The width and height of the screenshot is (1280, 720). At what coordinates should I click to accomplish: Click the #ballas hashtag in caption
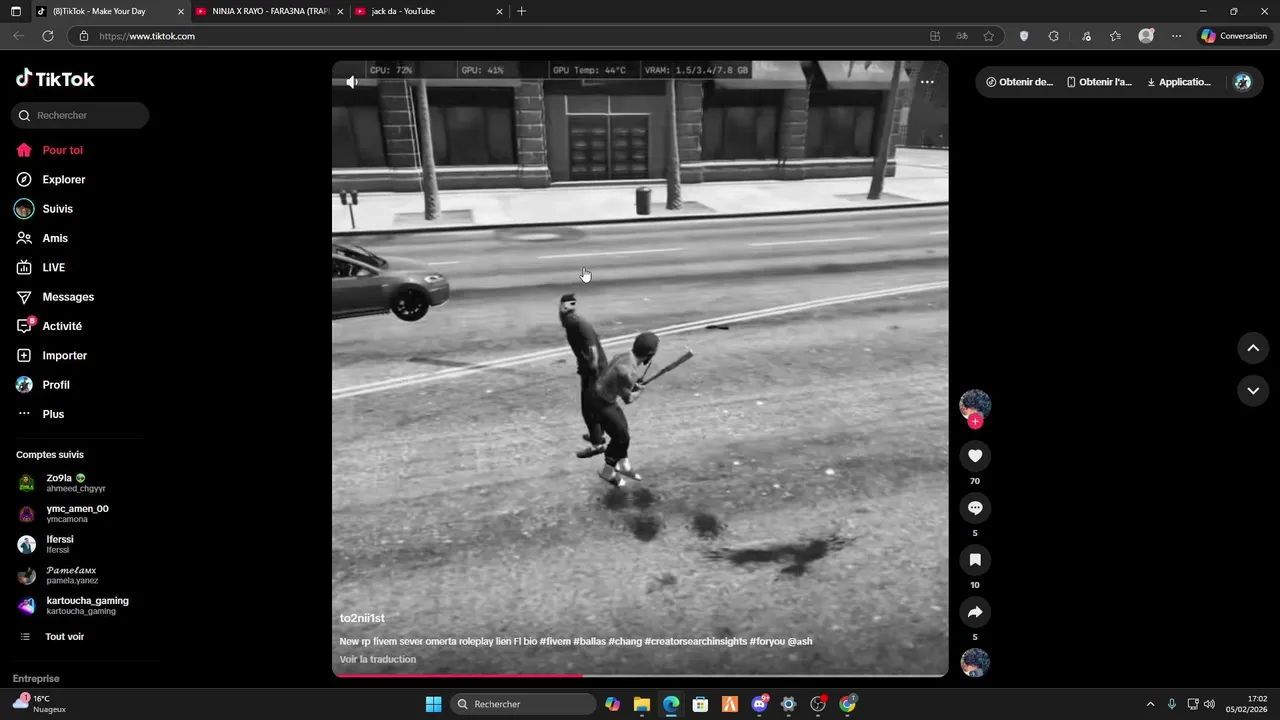click(589, 641)
